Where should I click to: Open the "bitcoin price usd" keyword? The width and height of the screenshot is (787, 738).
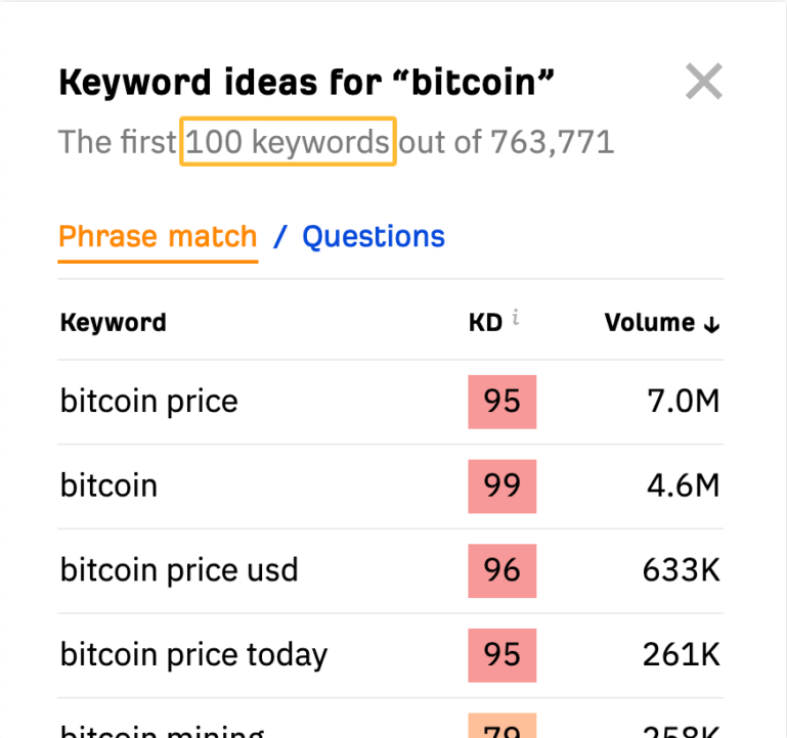[179, 570]
